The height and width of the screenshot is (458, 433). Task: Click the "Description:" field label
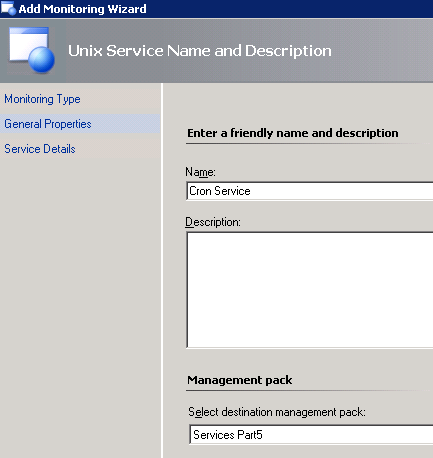(213, 222)
